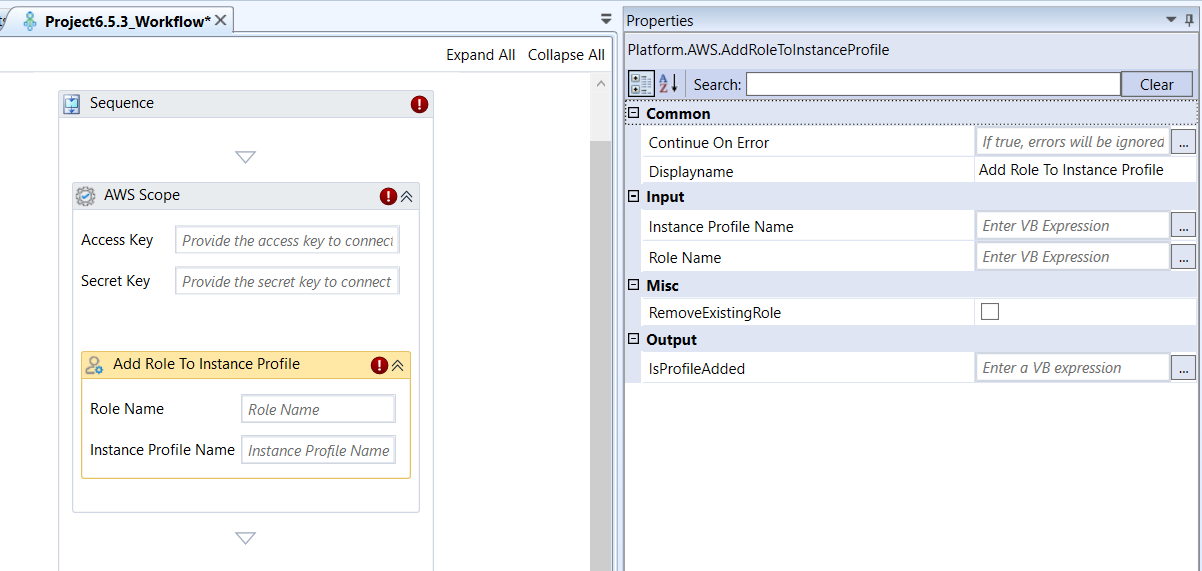The width and height of the screenshot is (1202, 571).
Task: Click the Add Role activity error indicator
Action: [x=379, y=365]
